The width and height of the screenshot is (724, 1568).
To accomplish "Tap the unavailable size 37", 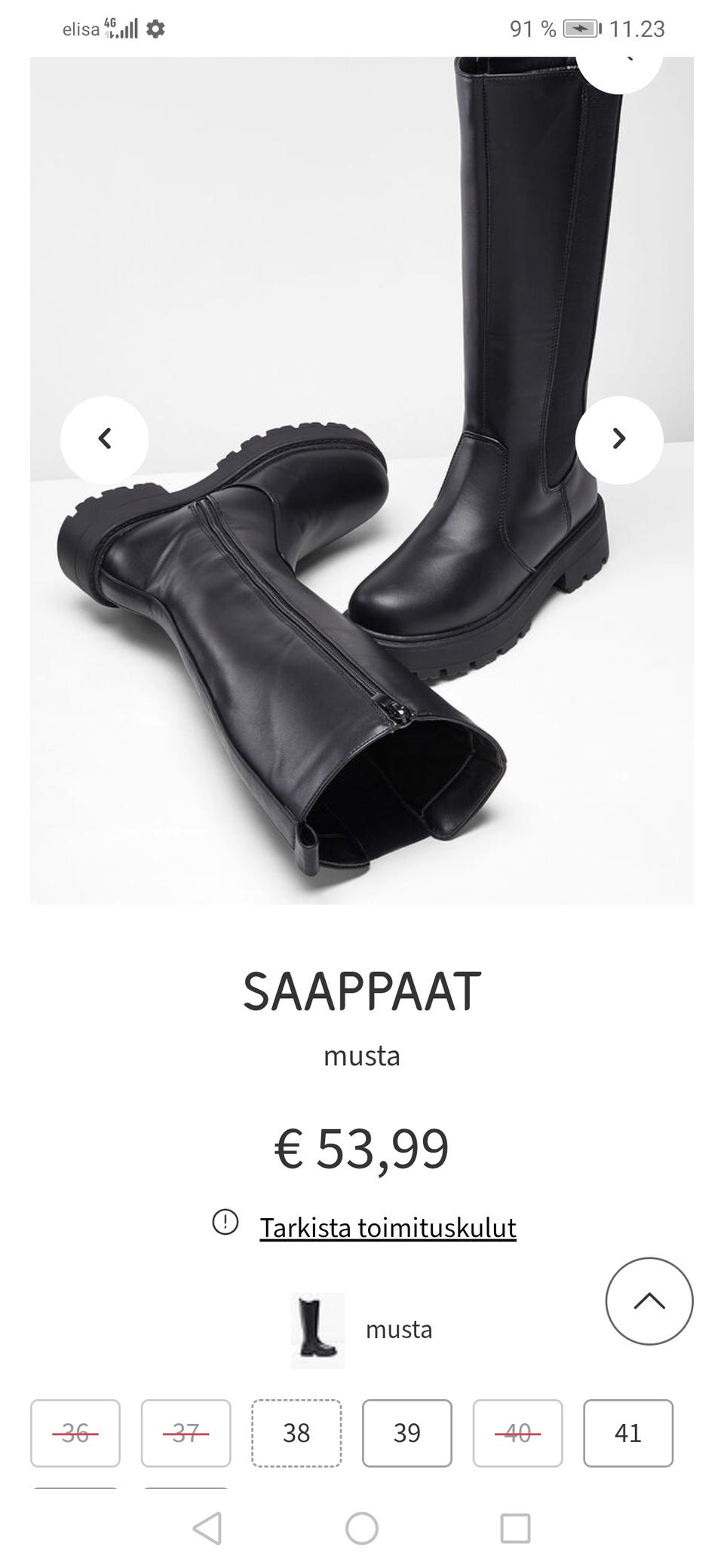I will (186, 1433).
